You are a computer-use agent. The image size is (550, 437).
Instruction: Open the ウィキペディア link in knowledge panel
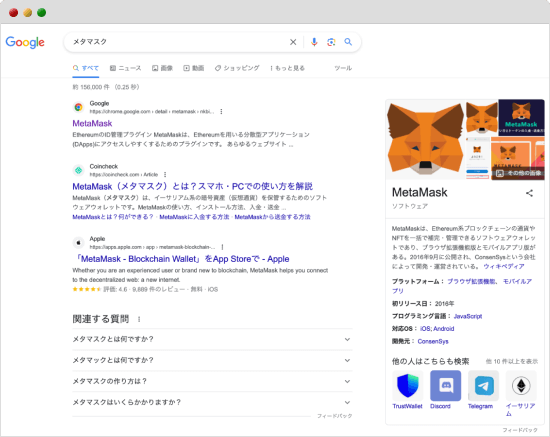coord(504,267)
